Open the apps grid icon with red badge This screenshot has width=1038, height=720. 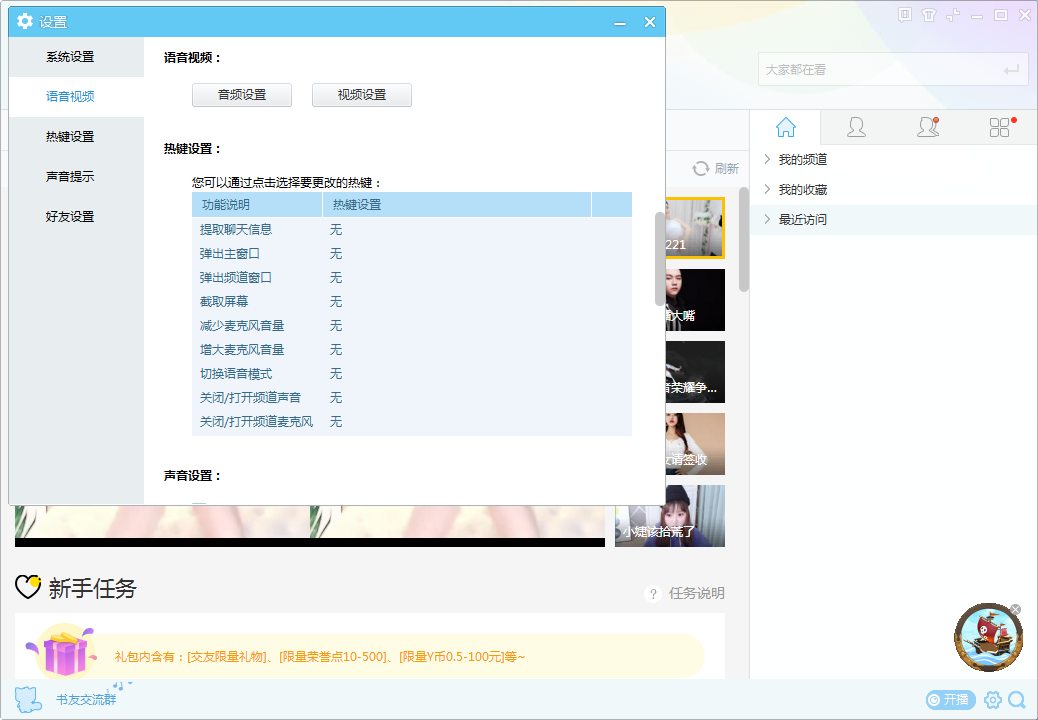tap(999, 127)
